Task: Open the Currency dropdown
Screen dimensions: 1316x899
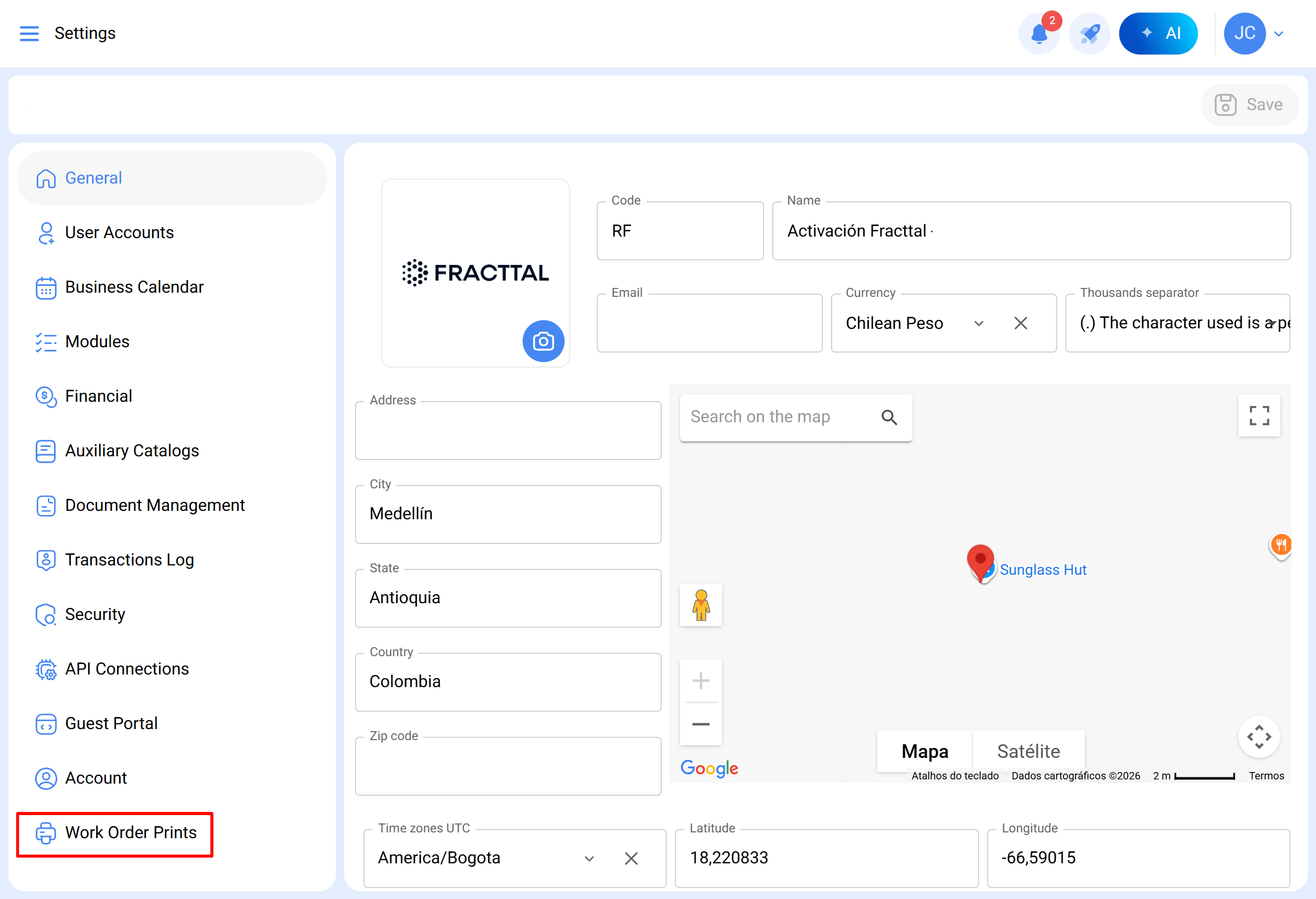Action: click(x=980, y=323)
